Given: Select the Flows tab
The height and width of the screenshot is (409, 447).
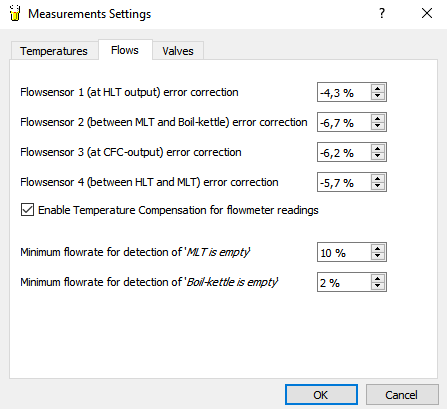Looking at the screenshot, I should click(125, 50).
